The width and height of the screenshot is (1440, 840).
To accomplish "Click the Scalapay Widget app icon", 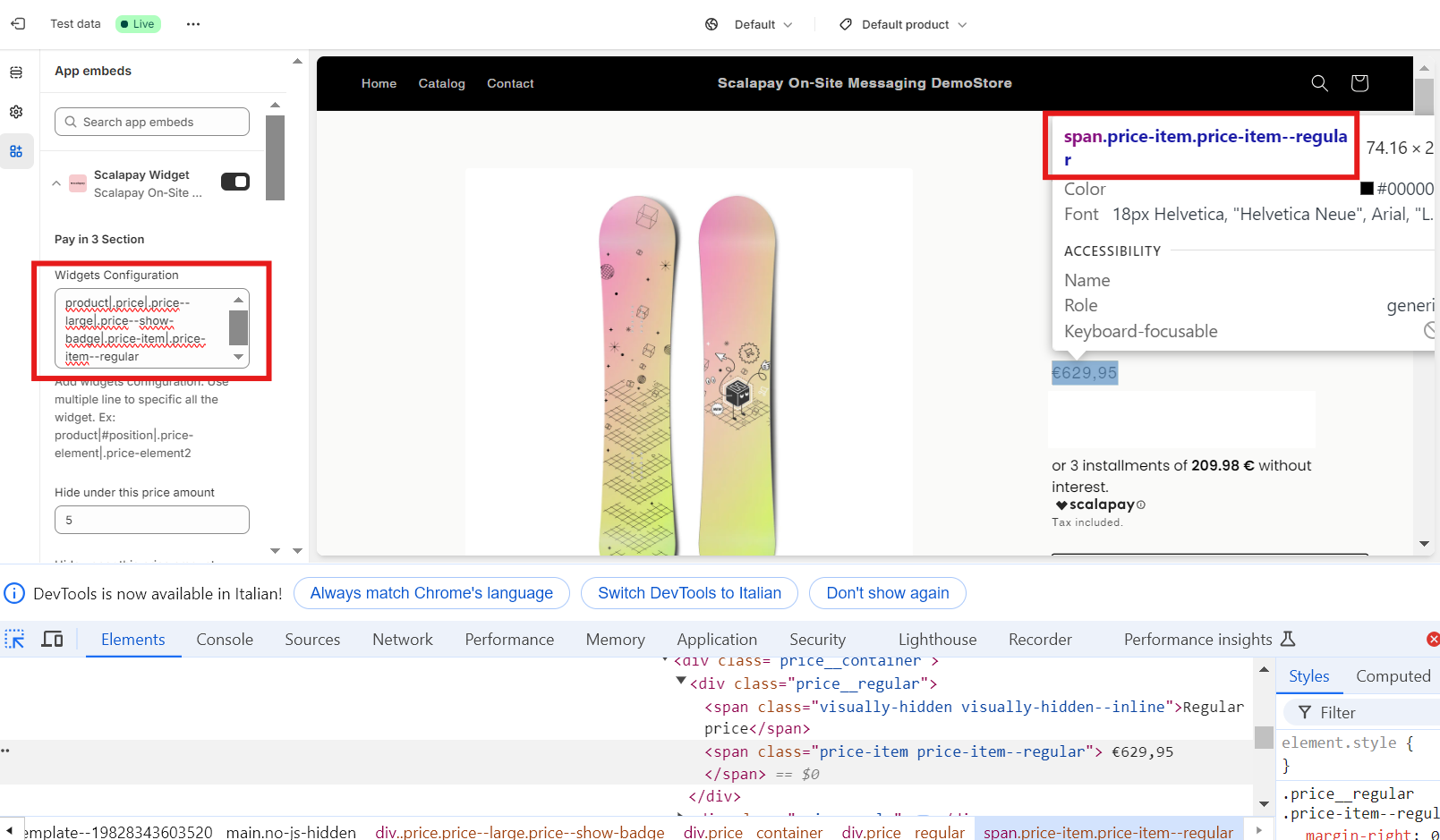I will coord(78,183).
